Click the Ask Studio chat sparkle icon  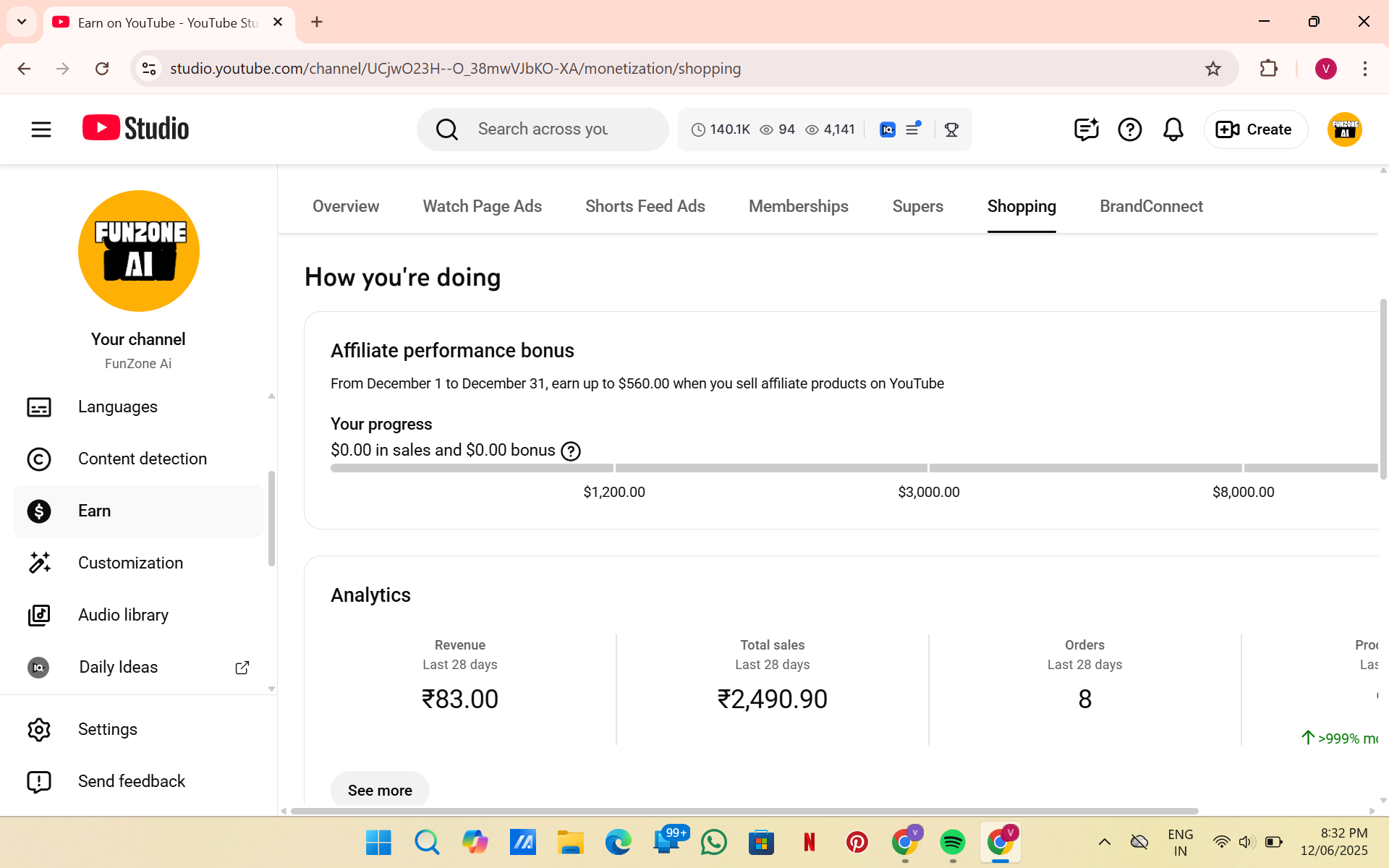1086,129
